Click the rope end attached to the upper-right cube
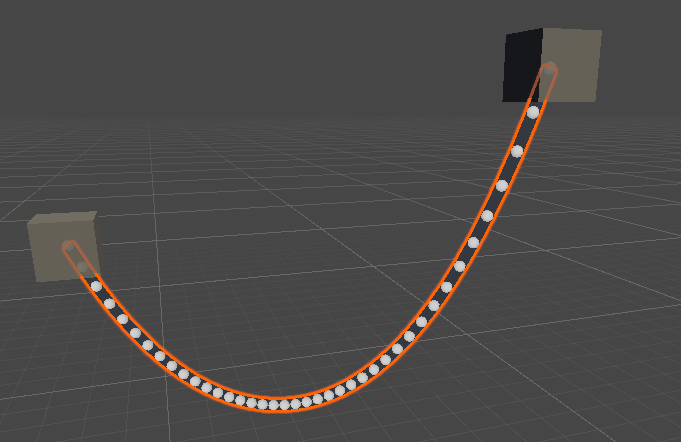This screenshot has height=442, width=681. [x=548, y=72]
